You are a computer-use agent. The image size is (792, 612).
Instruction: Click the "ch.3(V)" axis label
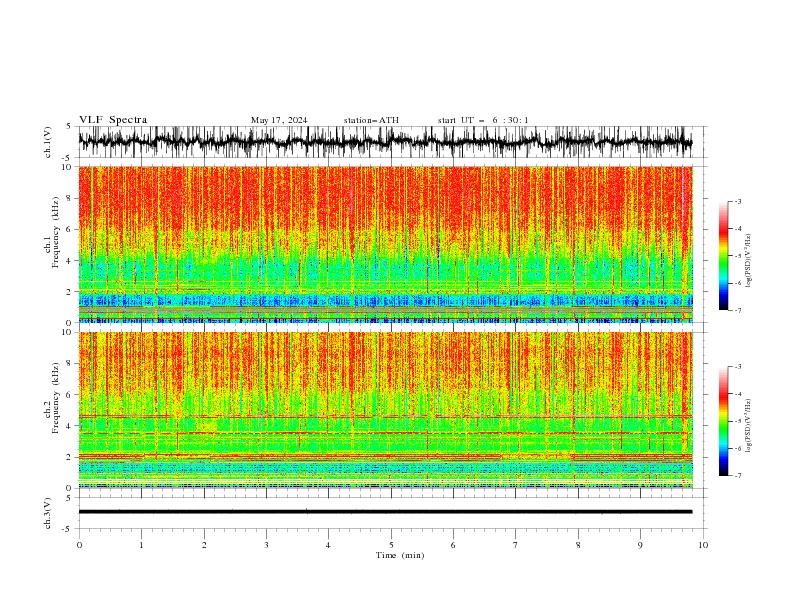pyautogui.click(x=48, y=513)
